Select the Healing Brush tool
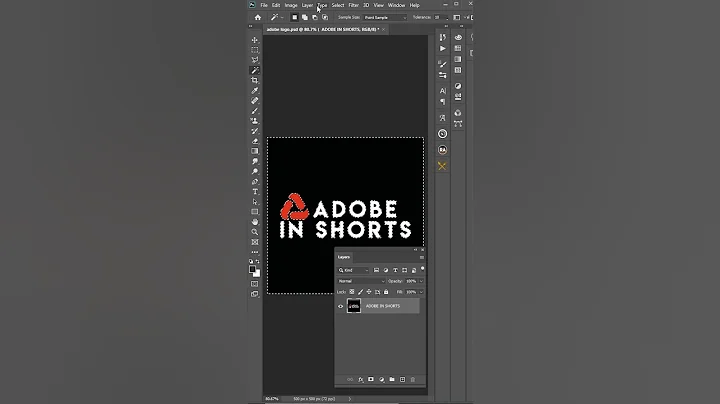This screenshot has height=404, width=720. pos(255,101)
